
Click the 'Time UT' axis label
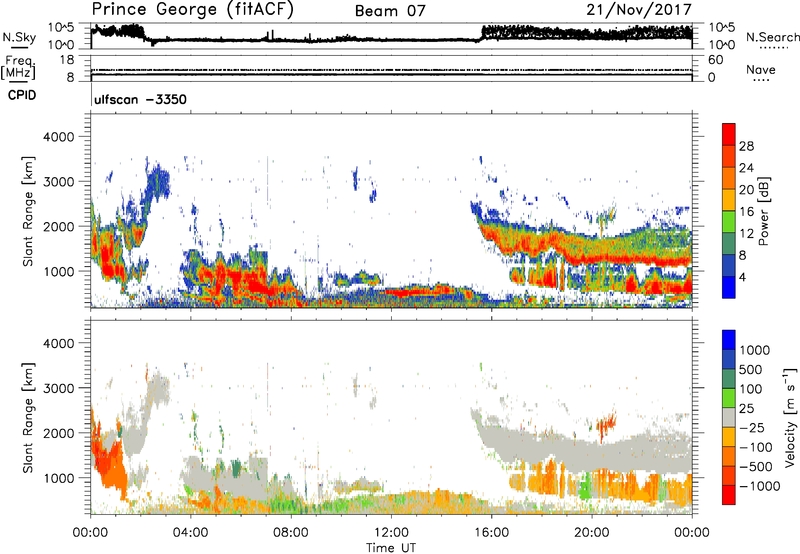(391, 547)
